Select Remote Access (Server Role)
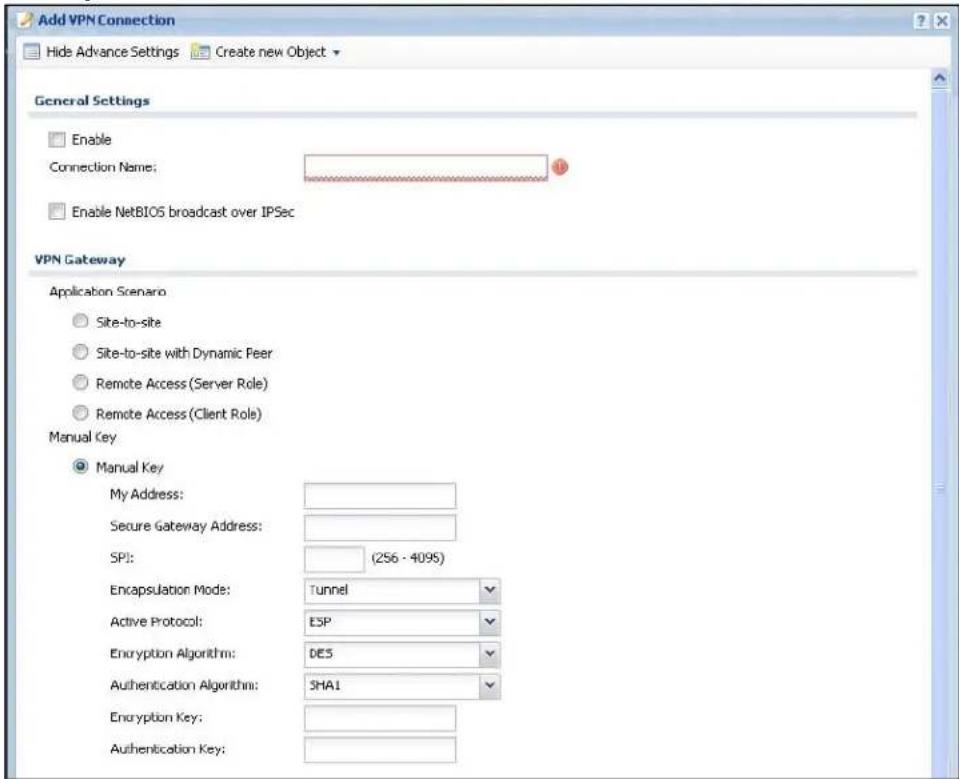This screenshot has width=959, height=779. click(80, 382)
